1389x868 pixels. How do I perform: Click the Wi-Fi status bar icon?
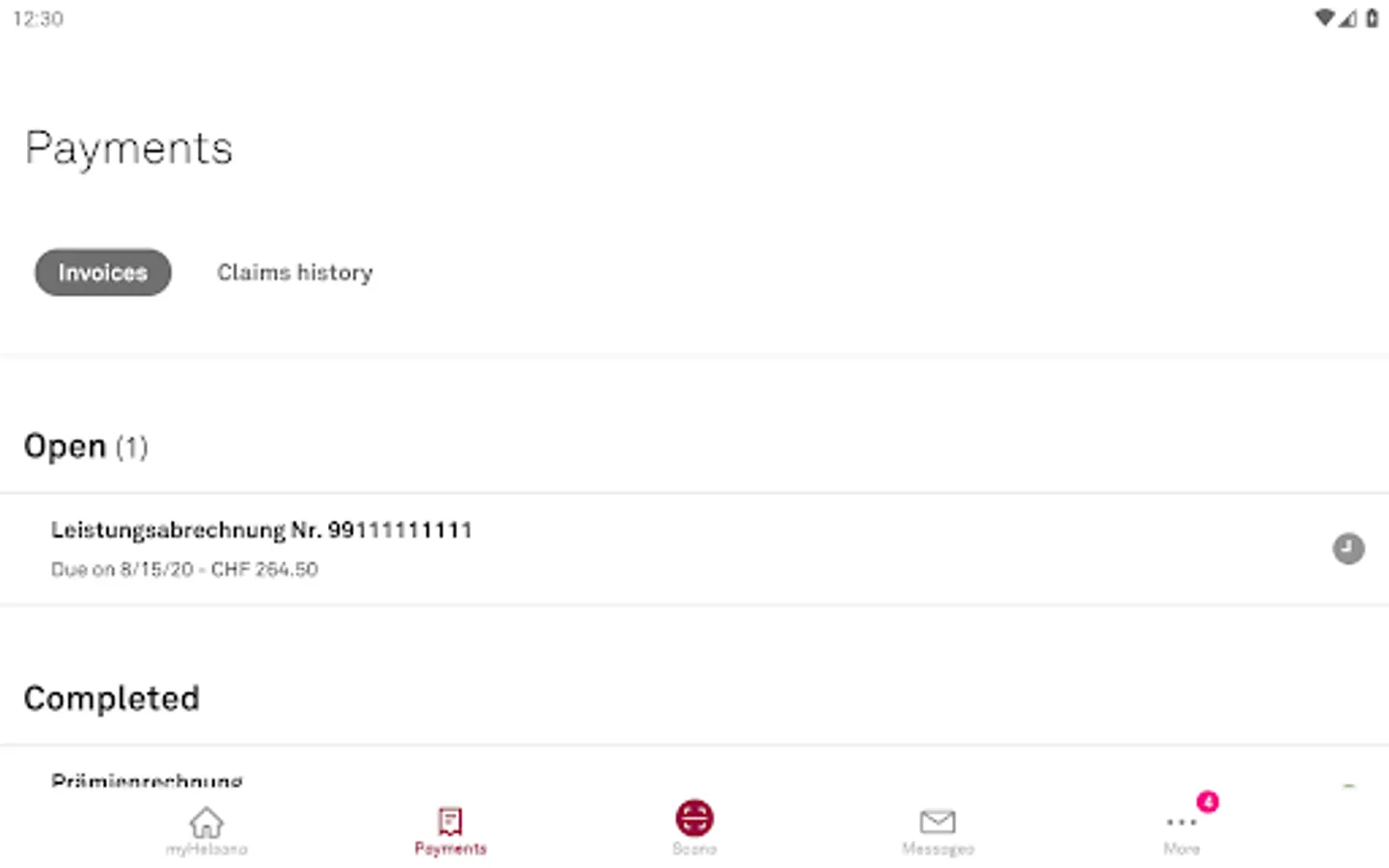tap(1324, 17)
